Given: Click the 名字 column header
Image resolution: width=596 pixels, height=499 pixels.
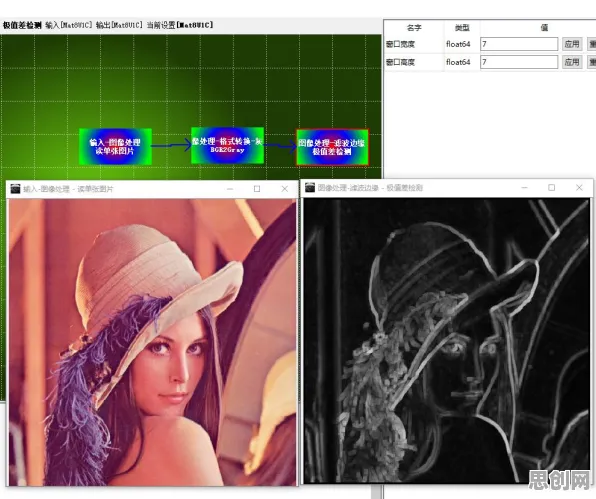Looking at the screenshot, I should coord(414,28).
